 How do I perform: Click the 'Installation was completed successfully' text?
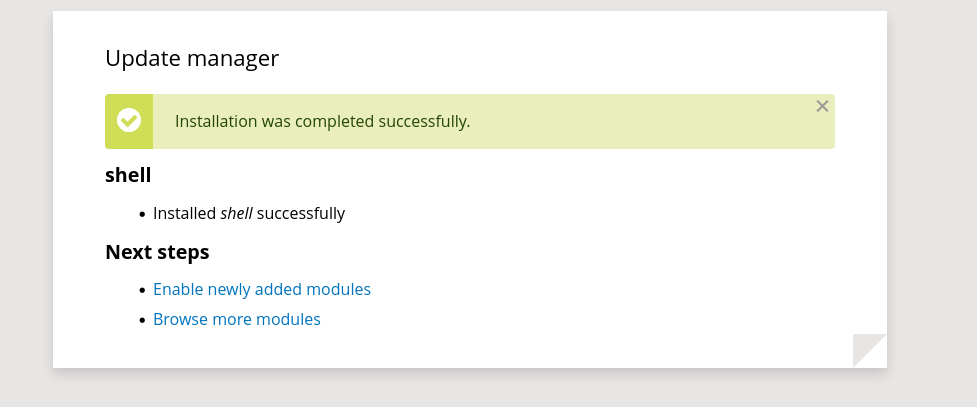click(322, 122)
